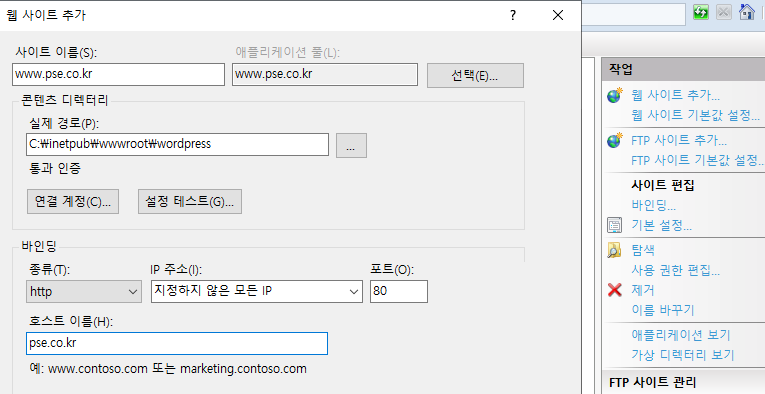Click 기본 설정... link
The height and width of the screenshot is (394, 765).
tap(661, 225)
